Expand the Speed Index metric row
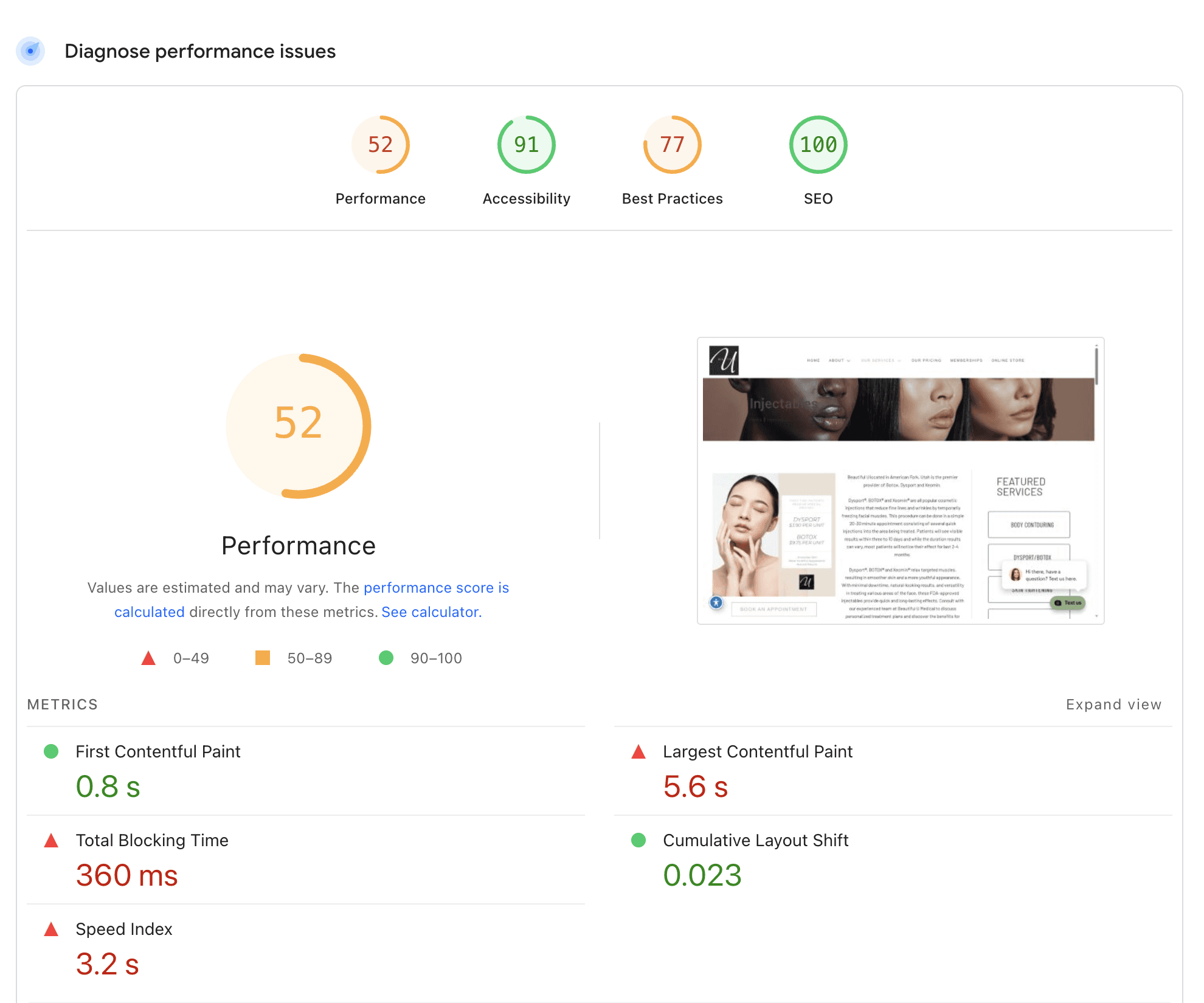This screenshot has width=1204, height=1003. (123, 929)
